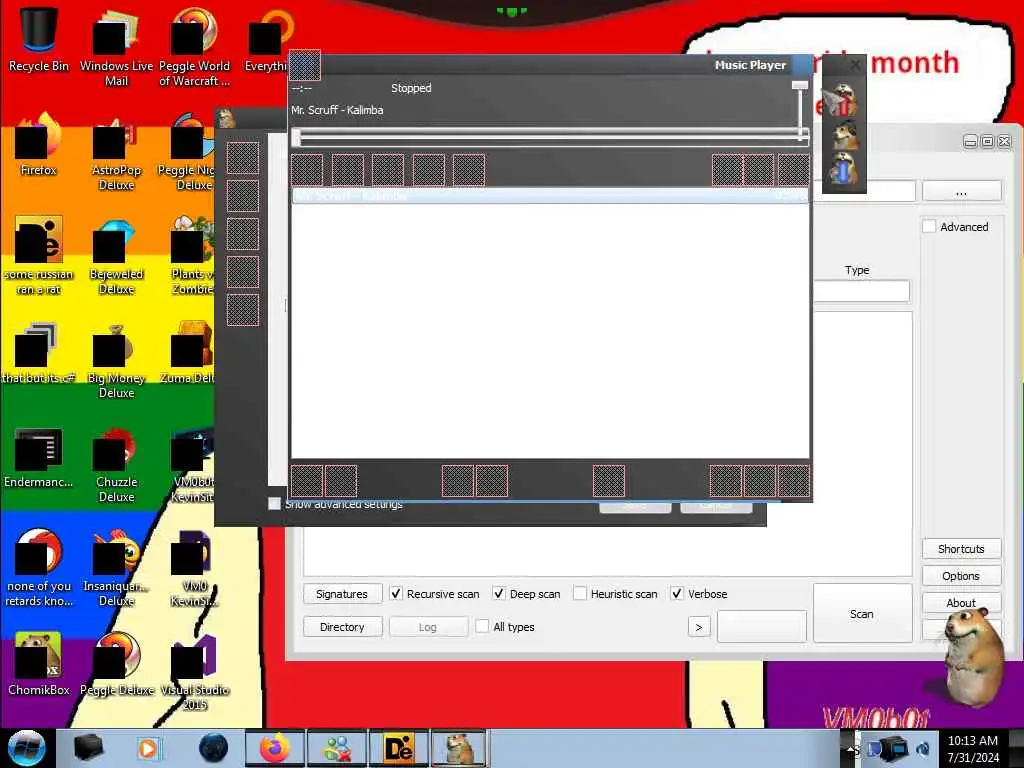The width and height of the screenshot is (1024, 768).
Task: Click the 'Stopped' status text
Action: (x=411, y=88)
